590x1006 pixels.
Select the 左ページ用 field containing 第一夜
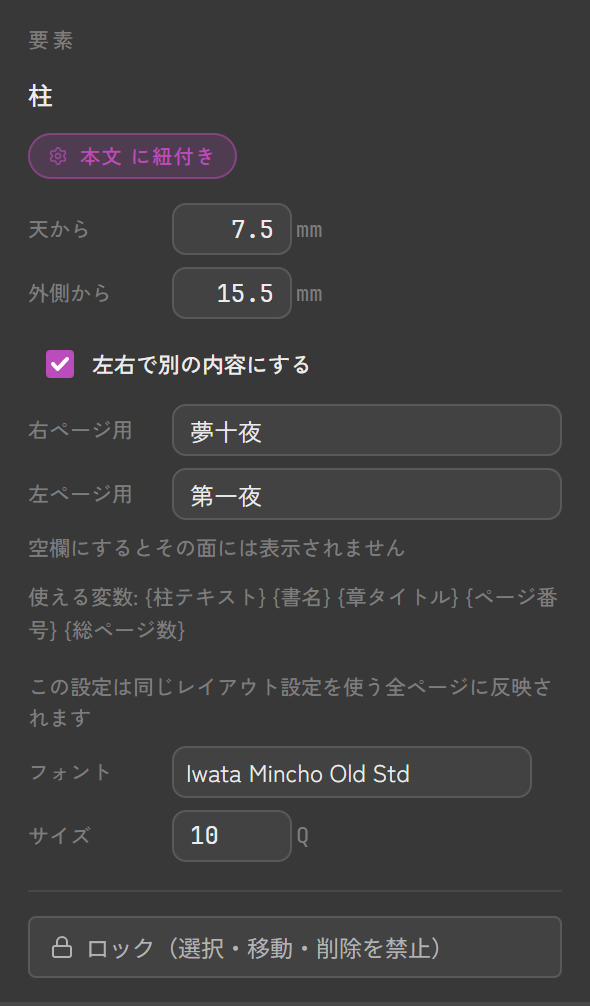(367, 494)
